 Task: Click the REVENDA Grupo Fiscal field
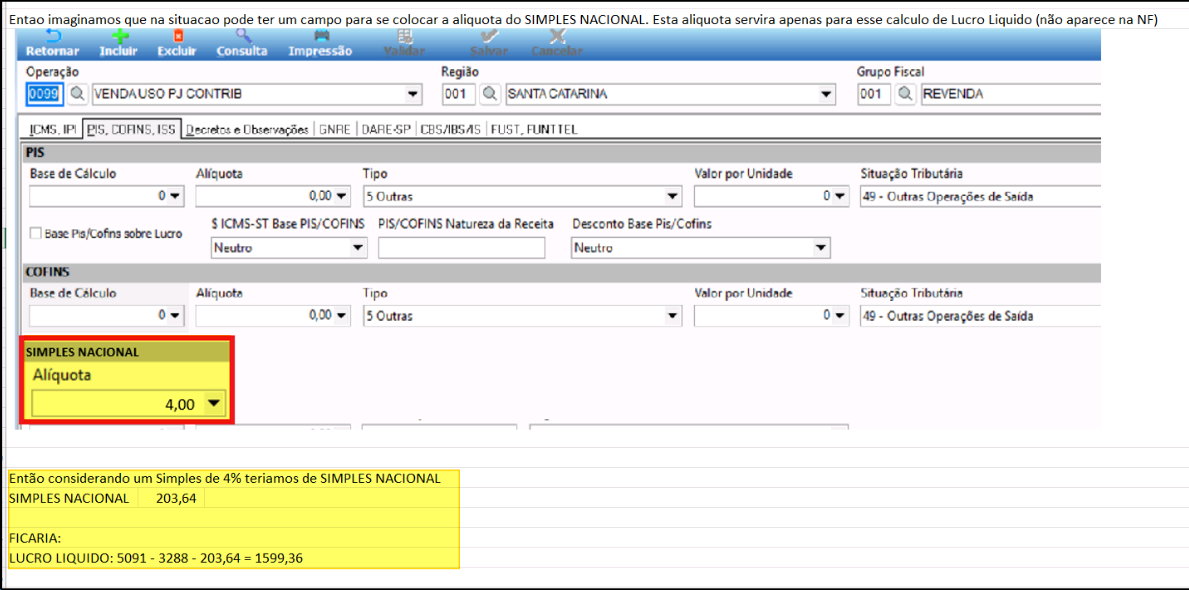[x=1009, y=95]
